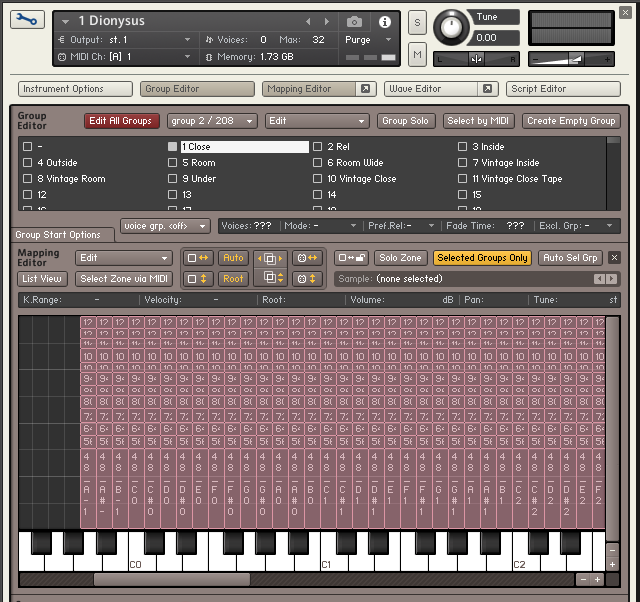Image resolution: width=640 pixels, height=602 pixels.
Task: Open Instrument Options
Action: click(75, 89)
